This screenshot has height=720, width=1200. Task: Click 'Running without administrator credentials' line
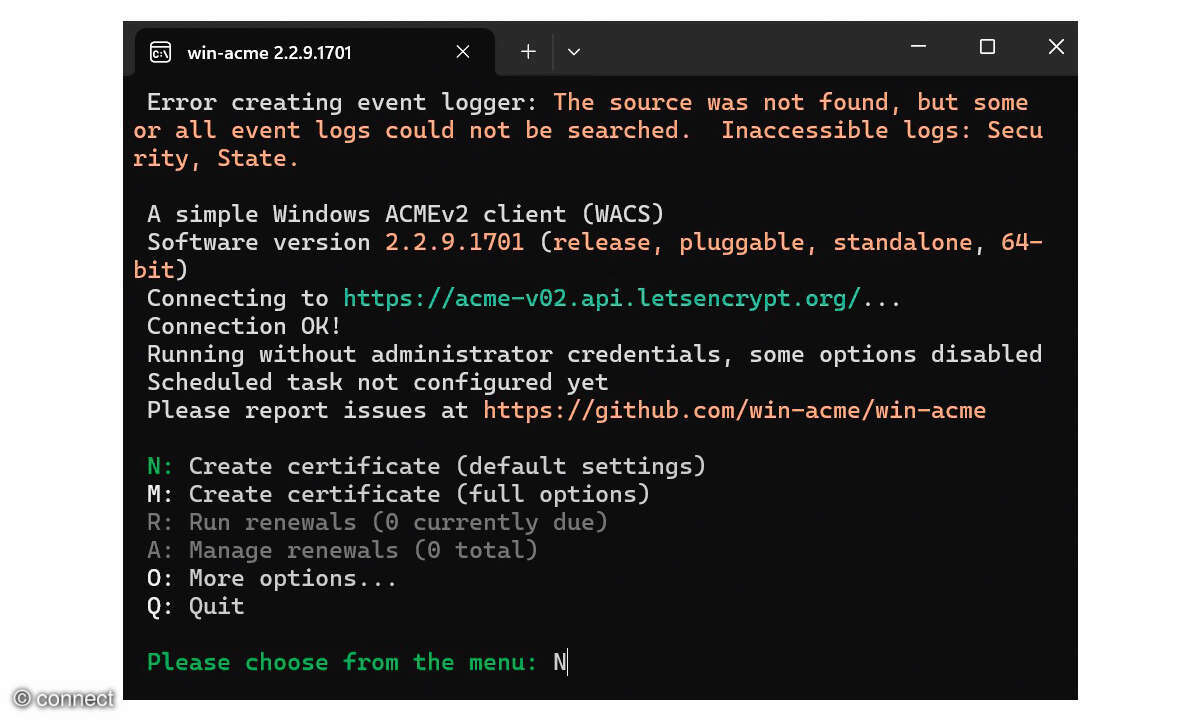coord(594,354)
